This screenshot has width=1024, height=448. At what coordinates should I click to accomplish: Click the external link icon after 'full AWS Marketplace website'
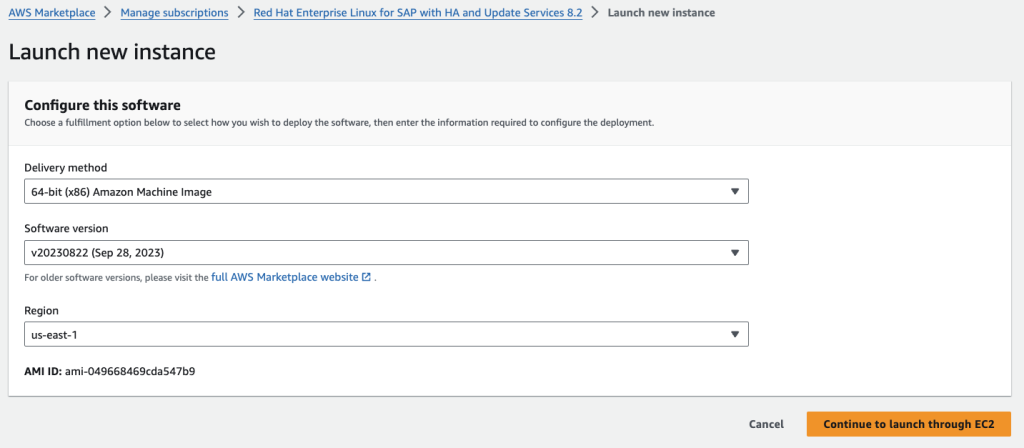tap(366, 277)
